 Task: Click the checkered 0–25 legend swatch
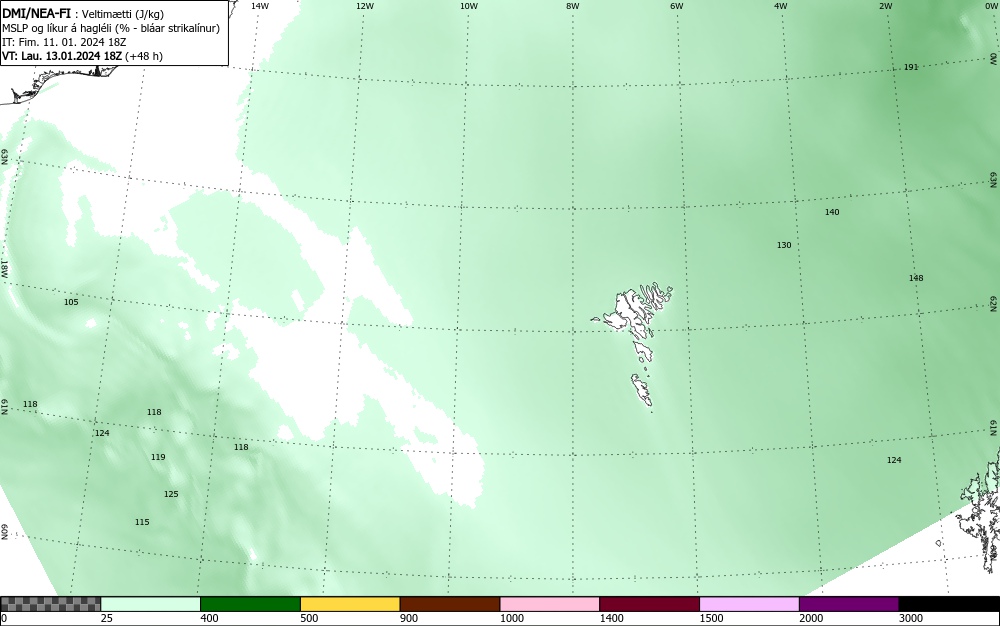(50, 604)
